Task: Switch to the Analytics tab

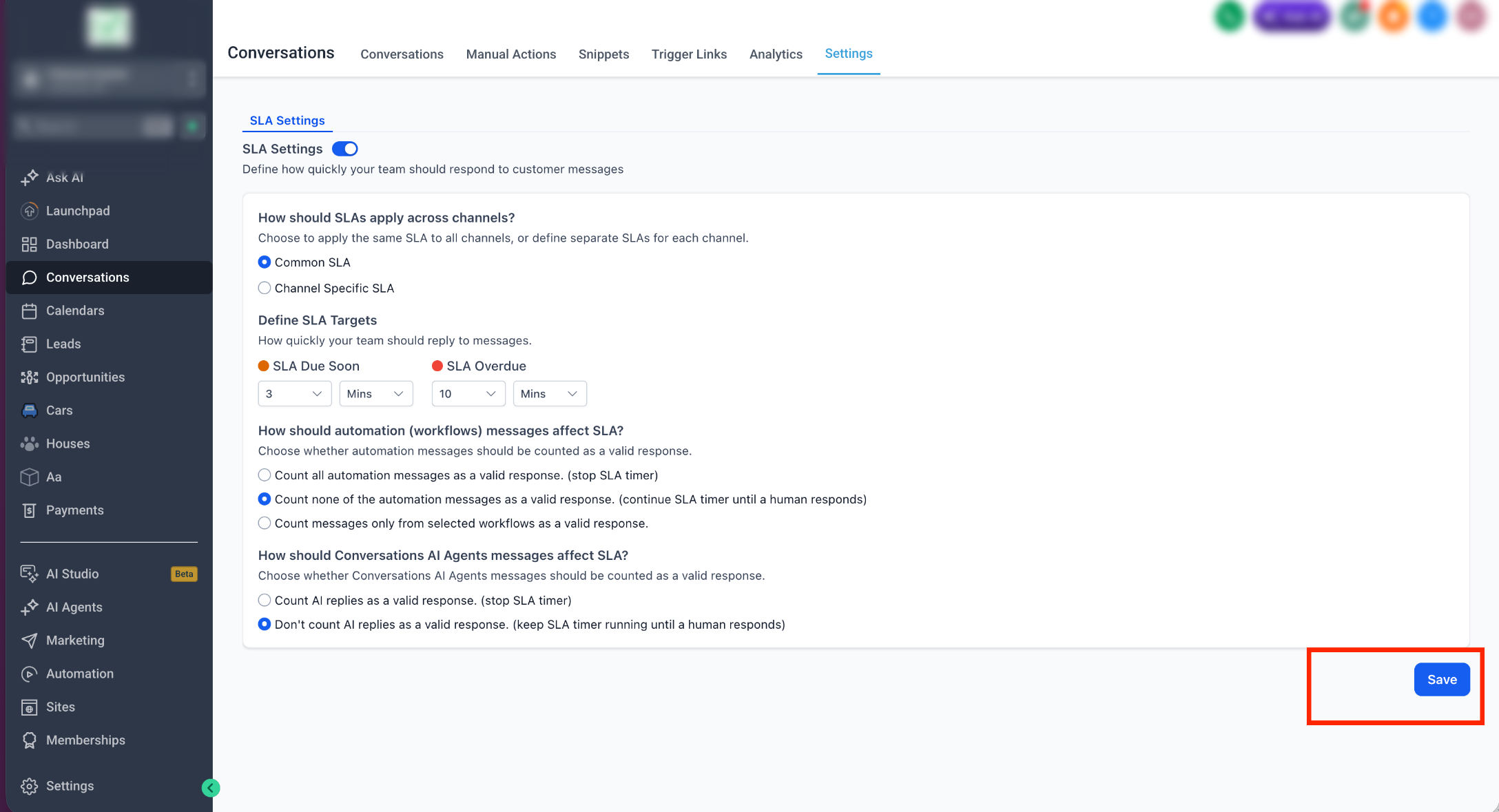Action: tap(776, 54)
